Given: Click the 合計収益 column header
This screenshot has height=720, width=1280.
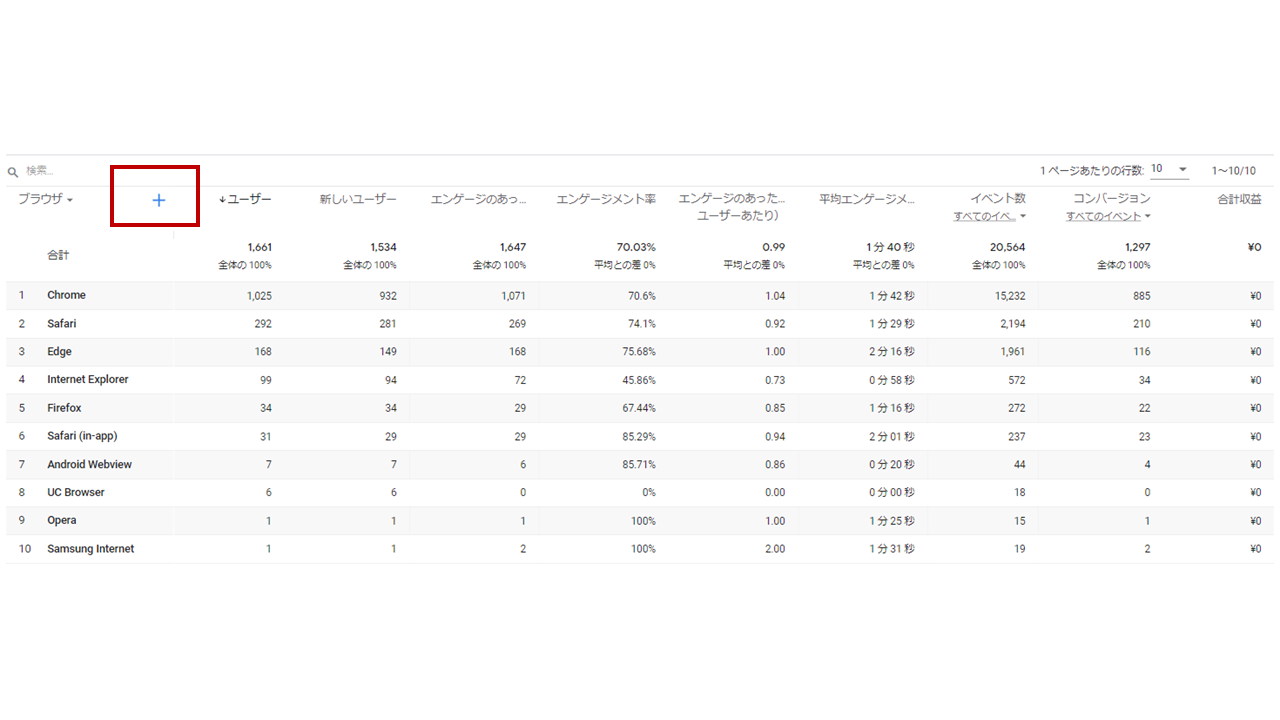Looking at the screenshot, I should (x=1239, y=200).
